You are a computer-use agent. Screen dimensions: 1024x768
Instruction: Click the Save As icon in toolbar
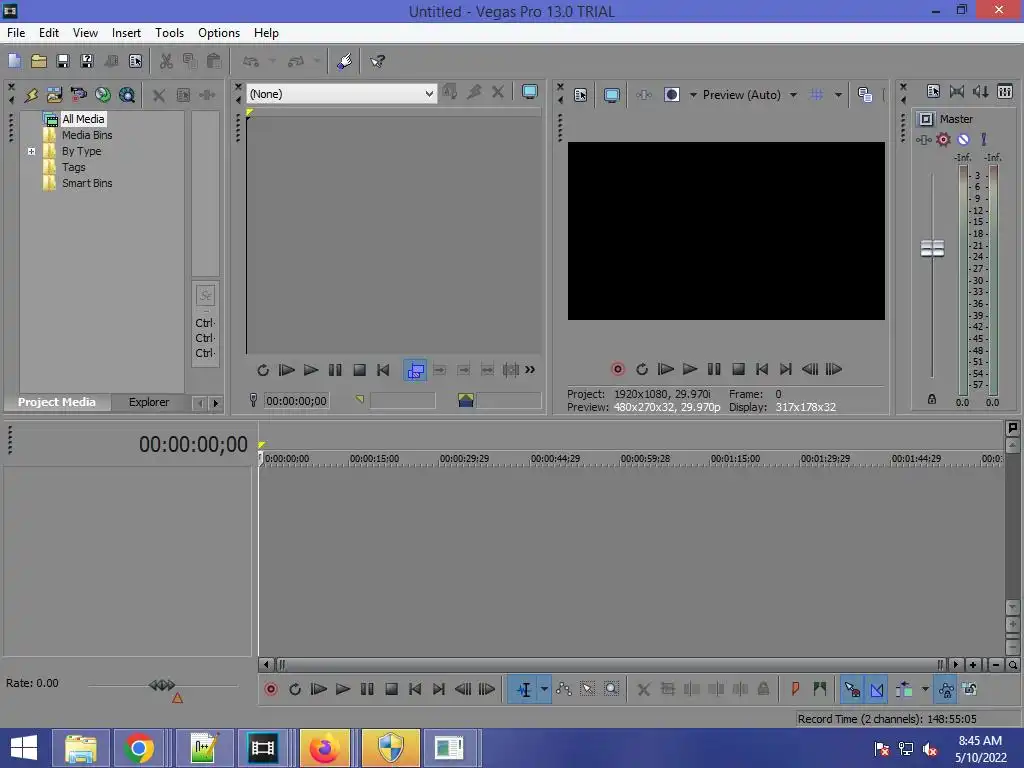87,61
